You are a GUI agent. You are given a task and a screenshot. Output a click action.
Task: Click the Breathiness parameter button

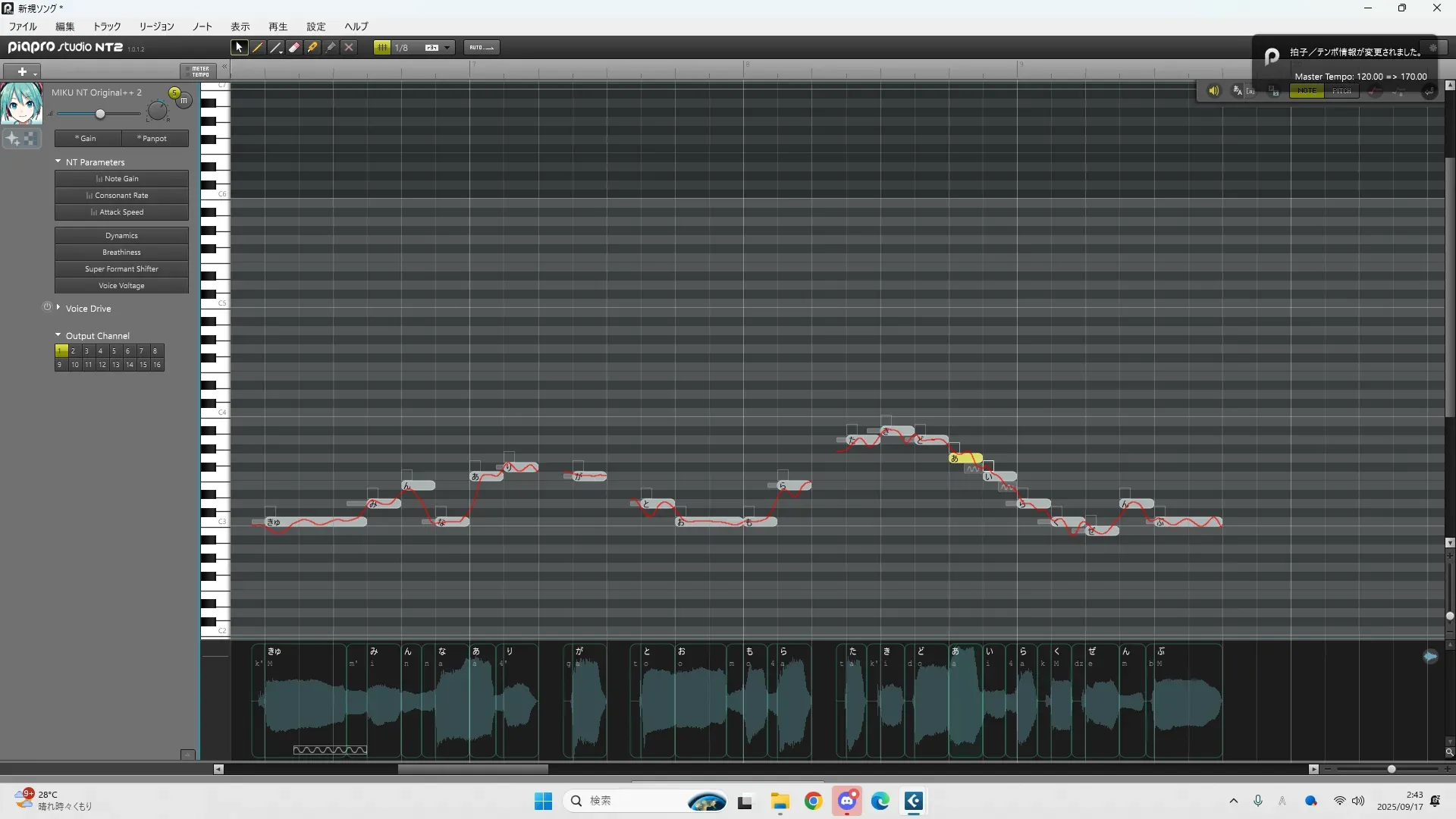[x=121, y=253]
